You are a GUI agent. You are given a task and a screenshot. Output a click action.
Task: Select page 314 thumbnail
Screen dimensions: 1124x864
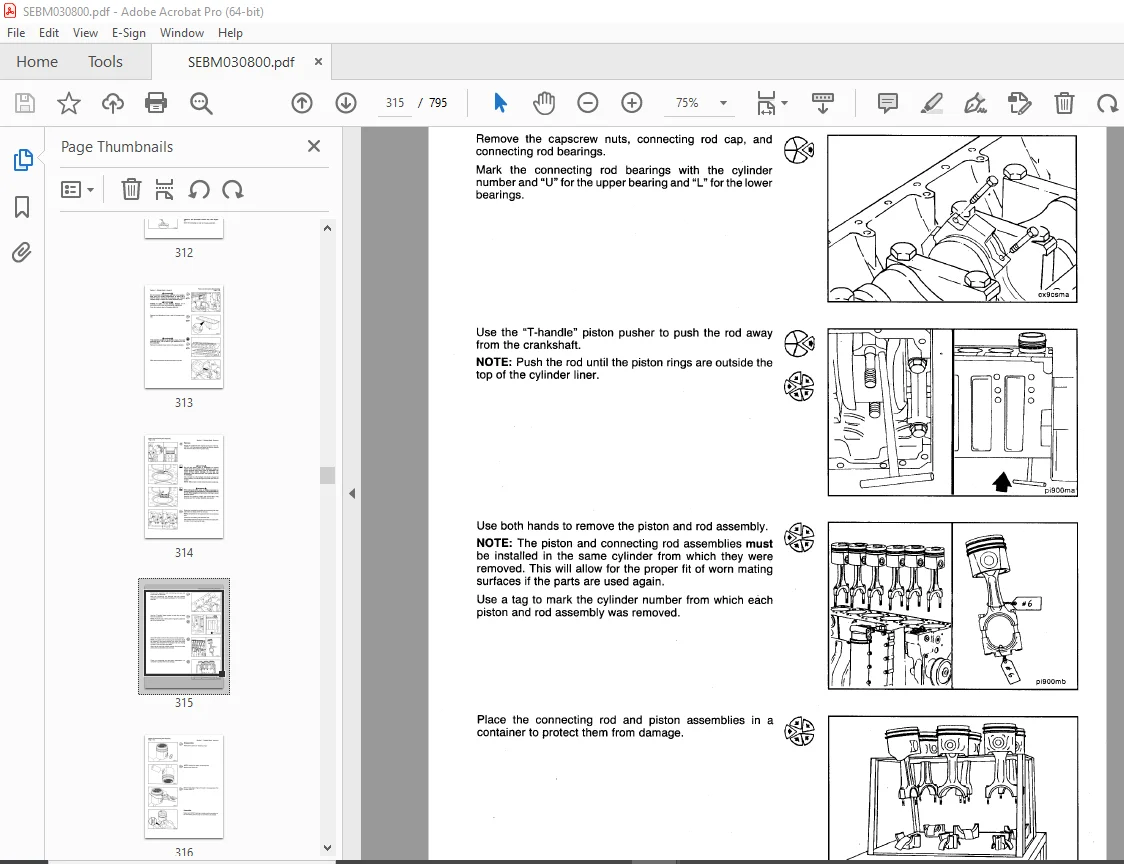tap(184, 487)
